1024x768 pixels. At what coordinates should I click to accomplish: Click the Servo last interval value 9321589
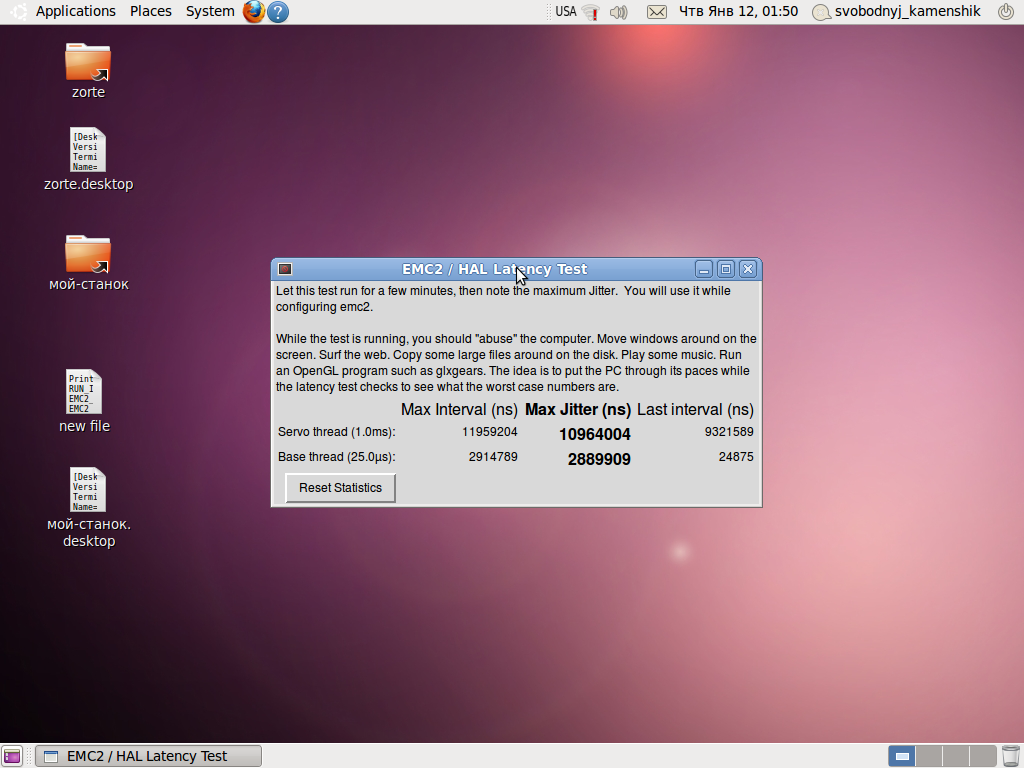point(729,432)
